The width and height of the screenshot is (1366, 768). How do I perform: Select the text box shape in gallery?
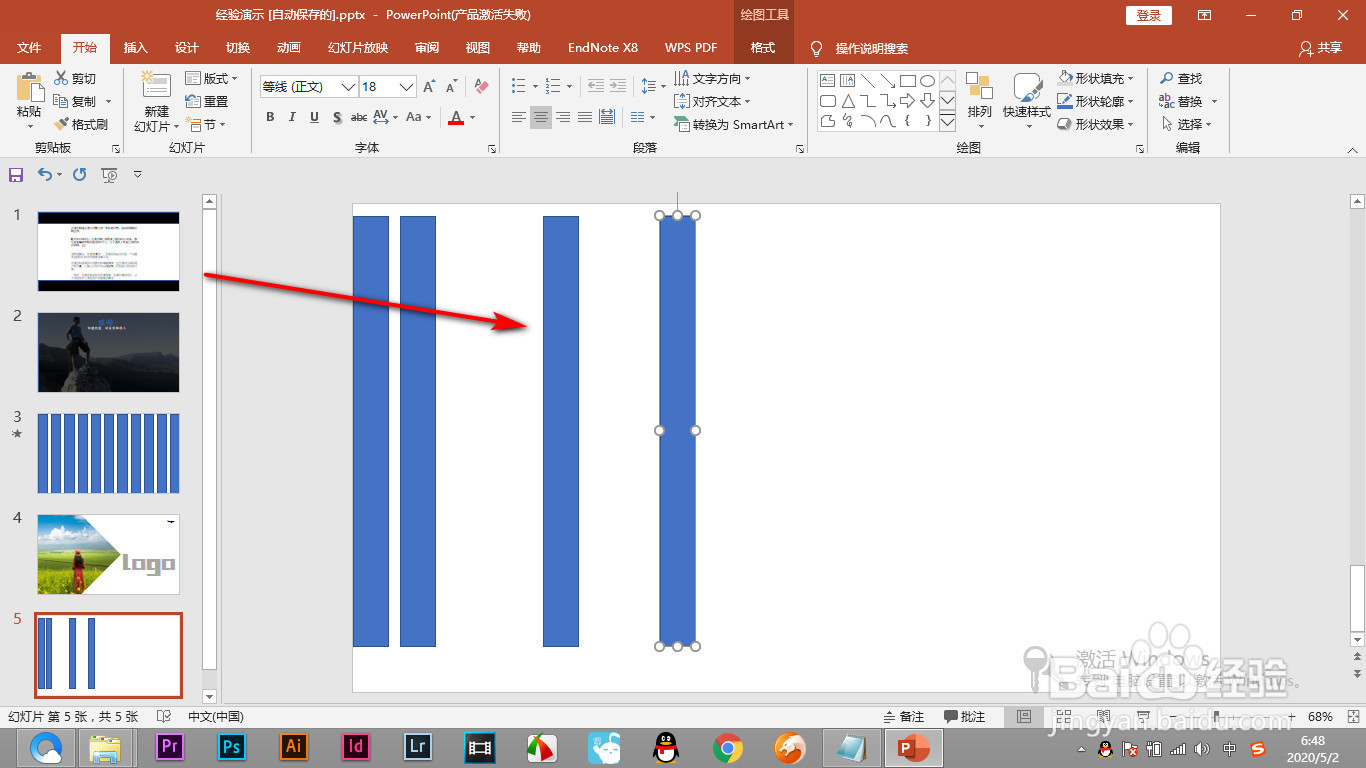pyautogui.click(x=827, y=81)
